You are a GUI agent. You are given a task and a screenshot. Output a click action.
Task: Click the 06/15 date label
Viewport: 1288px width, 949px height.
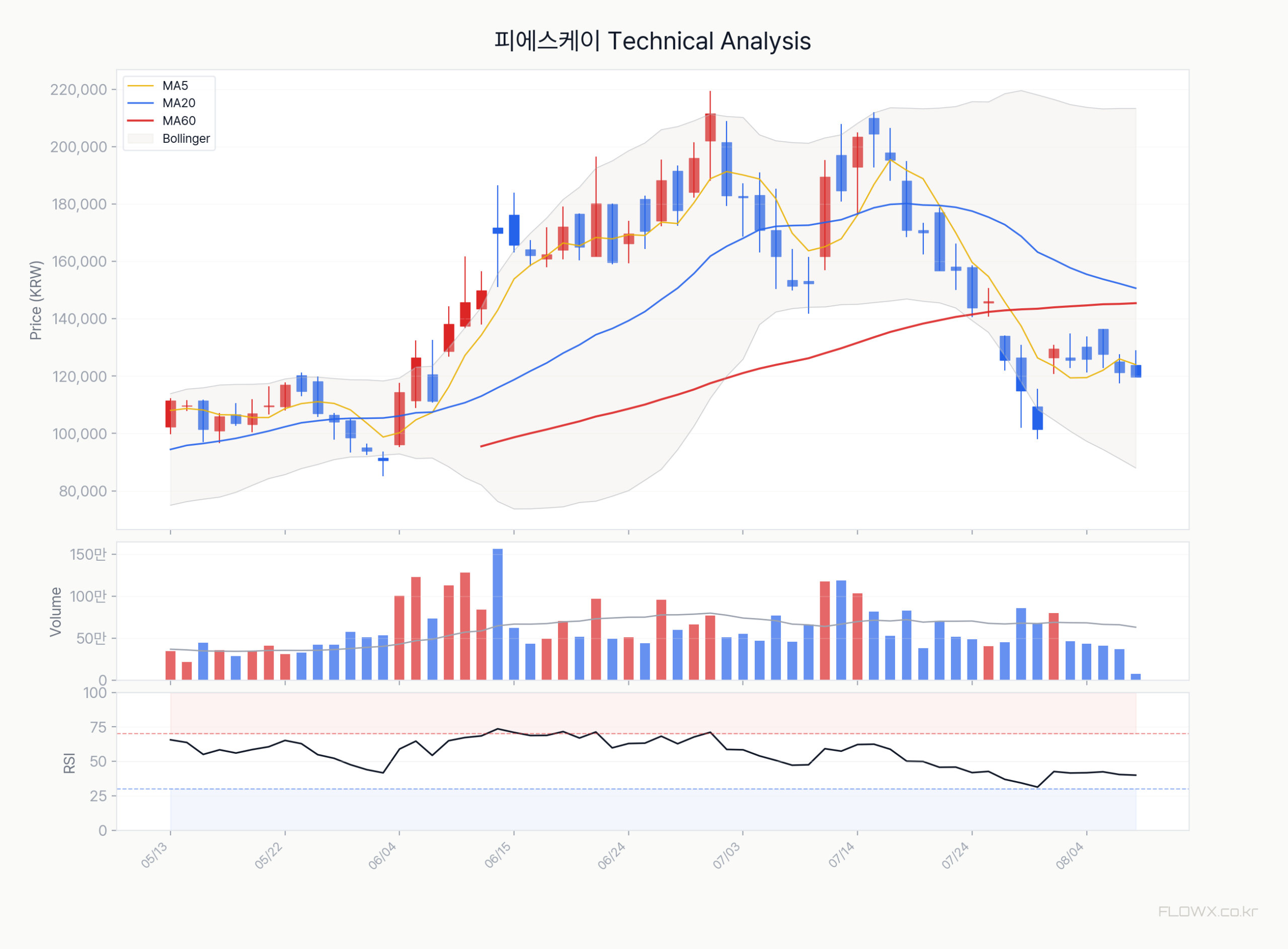pos(498,855)
